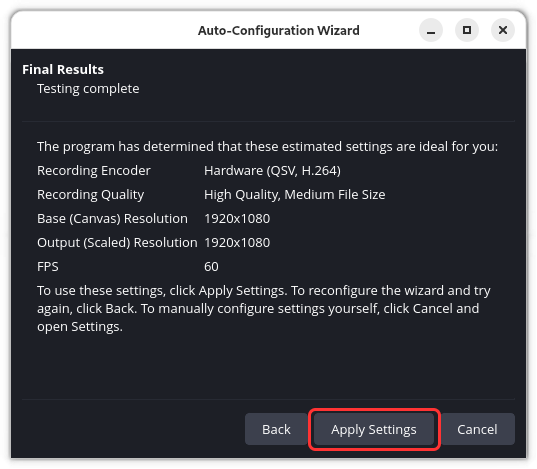Viewport: 537px width, 469px height.
Task: Select the Recording Quality label
Action: 90,195
